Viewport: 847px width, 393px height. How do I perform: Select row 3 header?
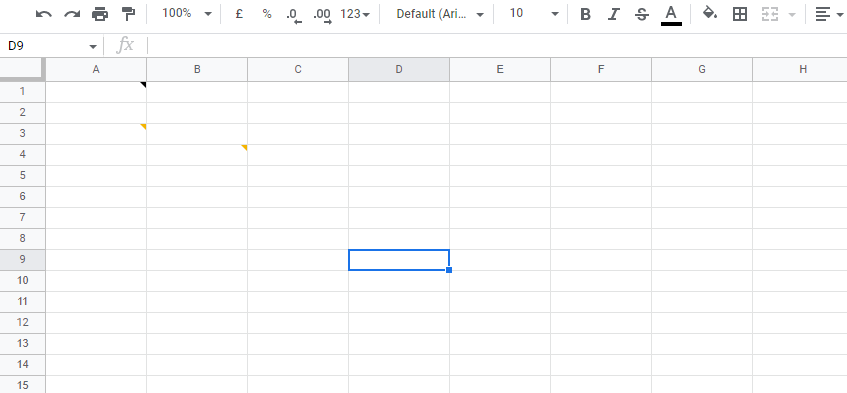[23, 134]
